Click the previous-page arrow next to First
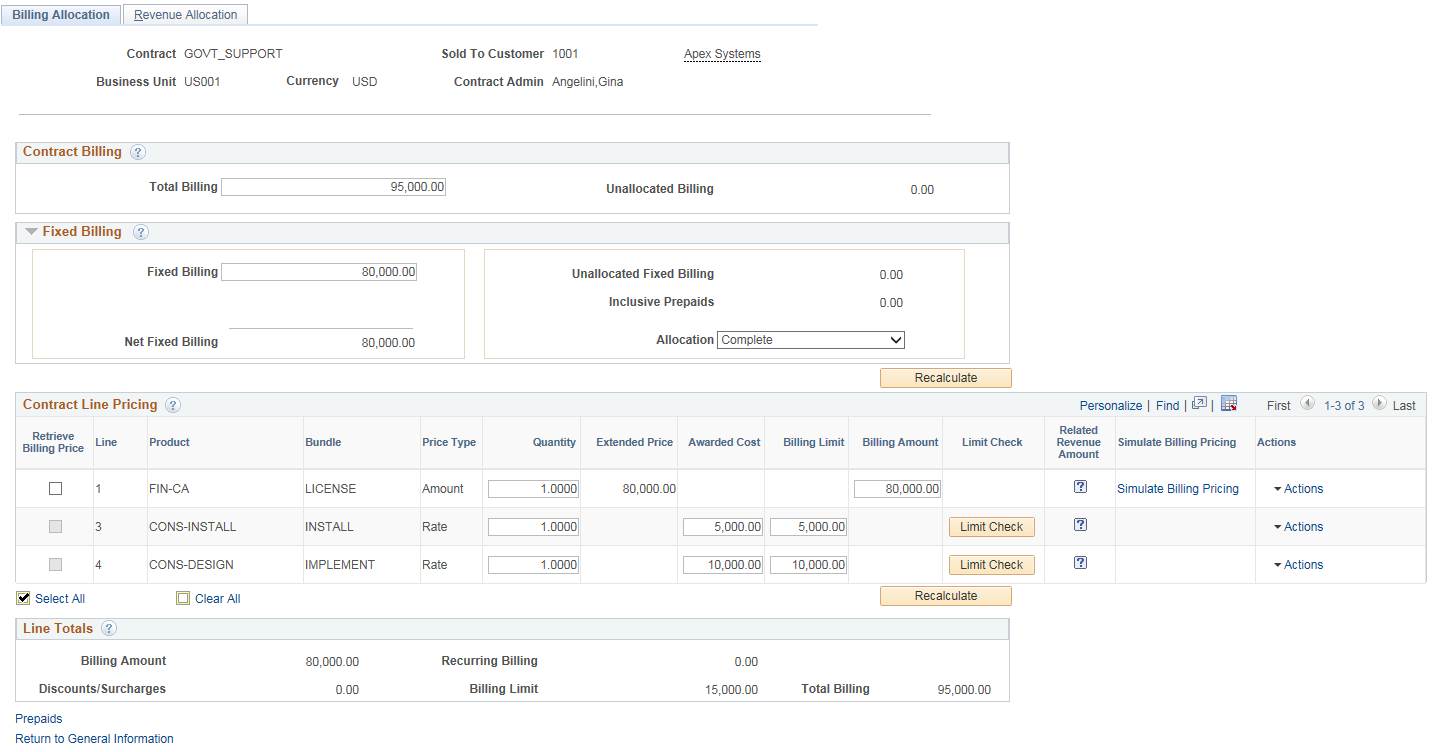The width and height of the screenshot is (1438, 752). pos(1308,404)
